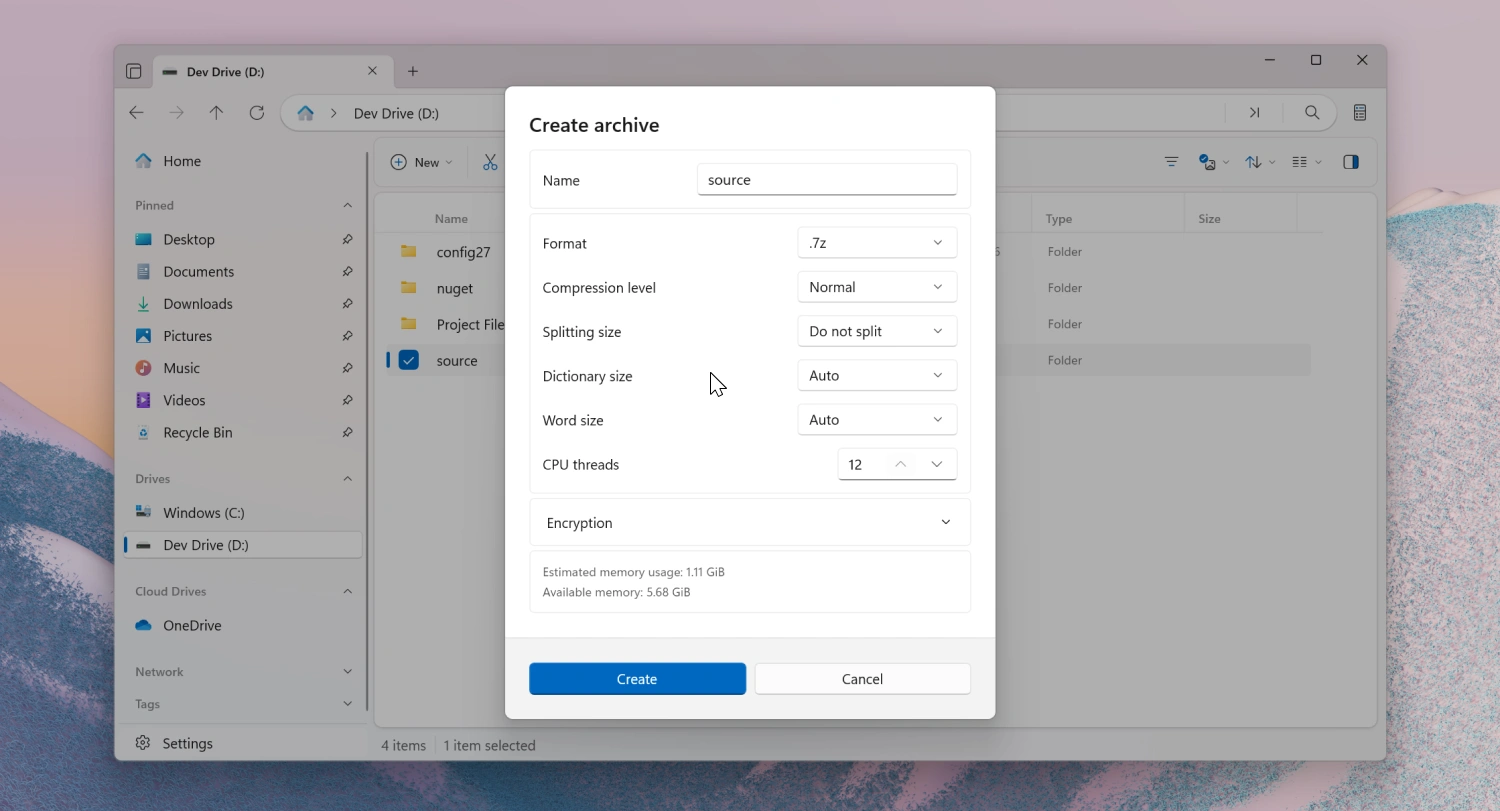Increase CPU threads with the up arrow
This screenshot has height=811, width=1500.
pos(900,464)
